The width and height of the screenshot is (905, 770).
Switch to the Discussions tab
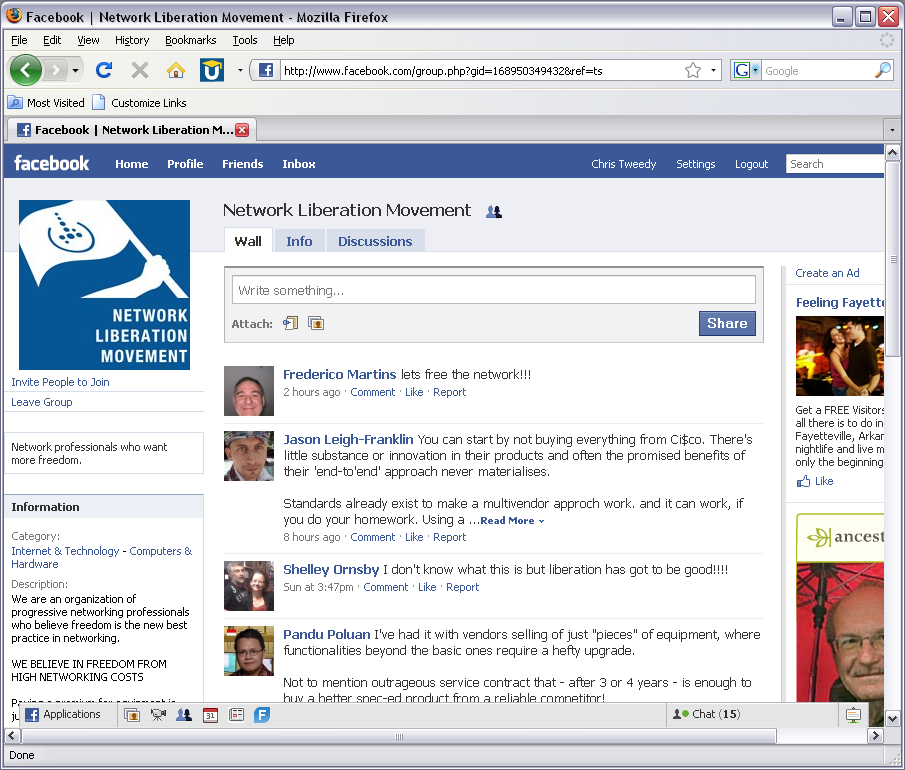pyautogui.click(x=375, y=241)
